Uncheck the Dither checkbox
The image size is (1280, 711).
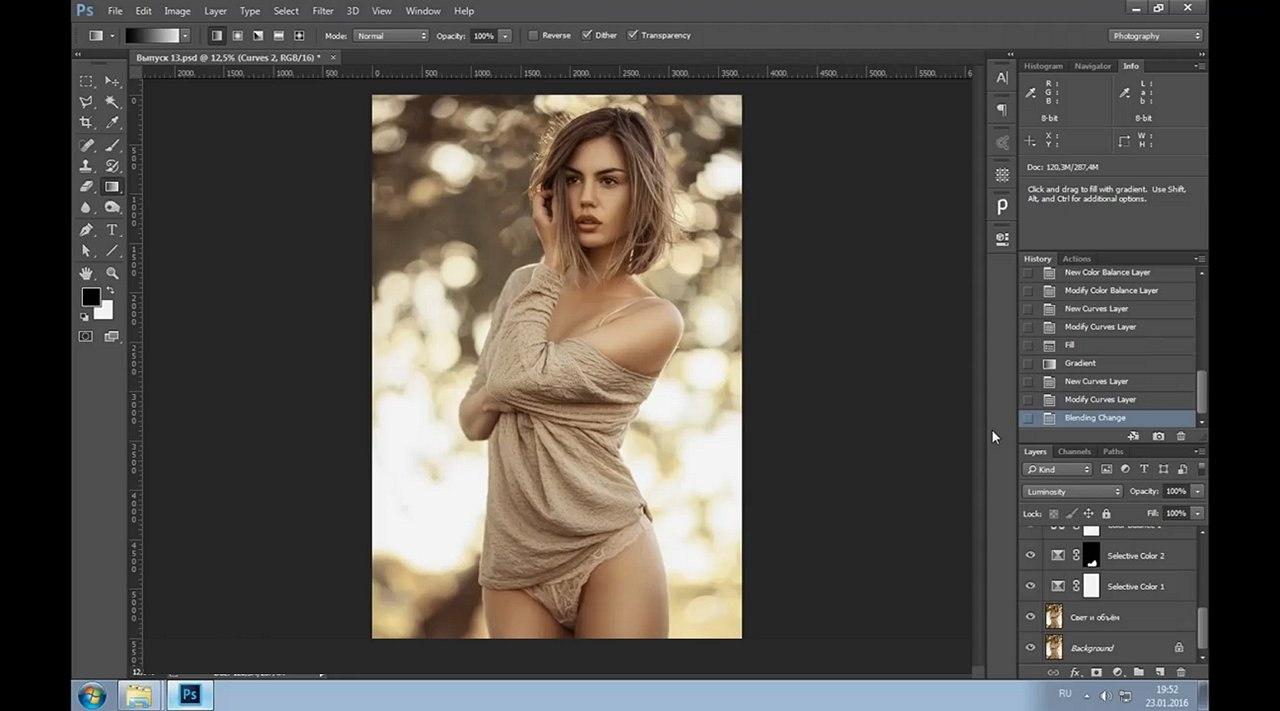[x=586, y=35]
